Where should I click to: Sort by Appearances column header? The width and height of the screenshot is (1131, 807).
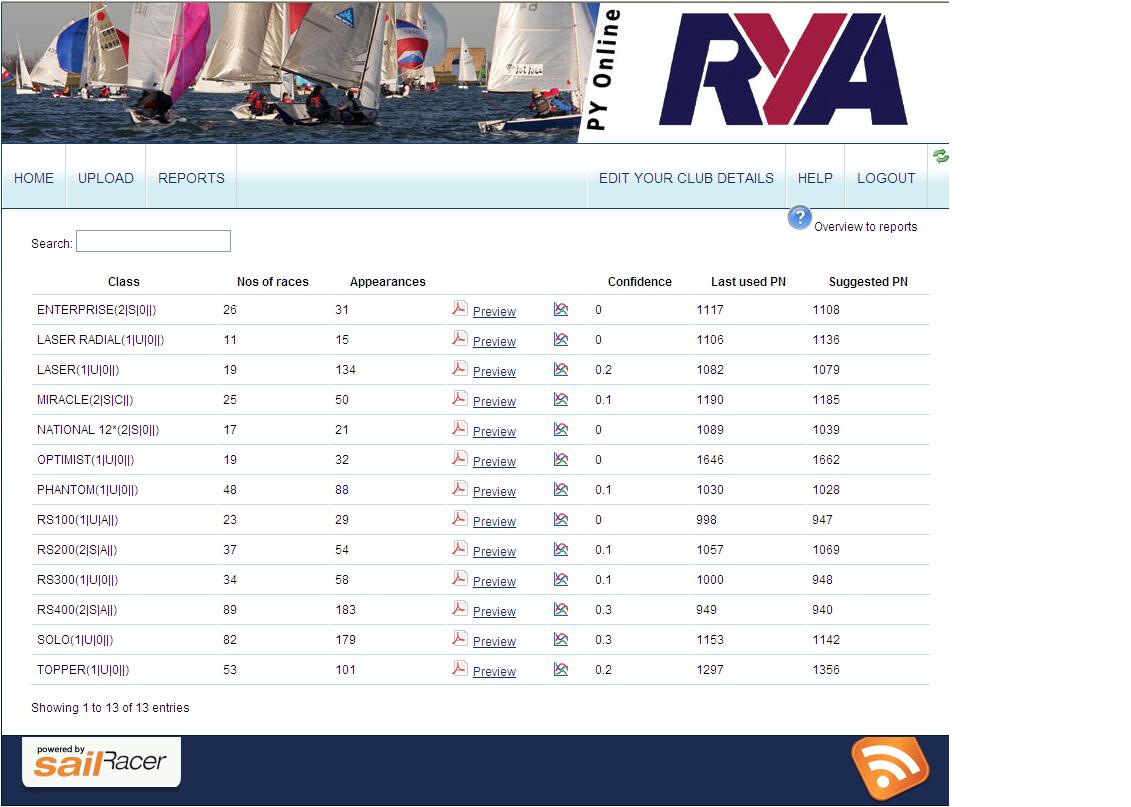click(x=387, y=282)
